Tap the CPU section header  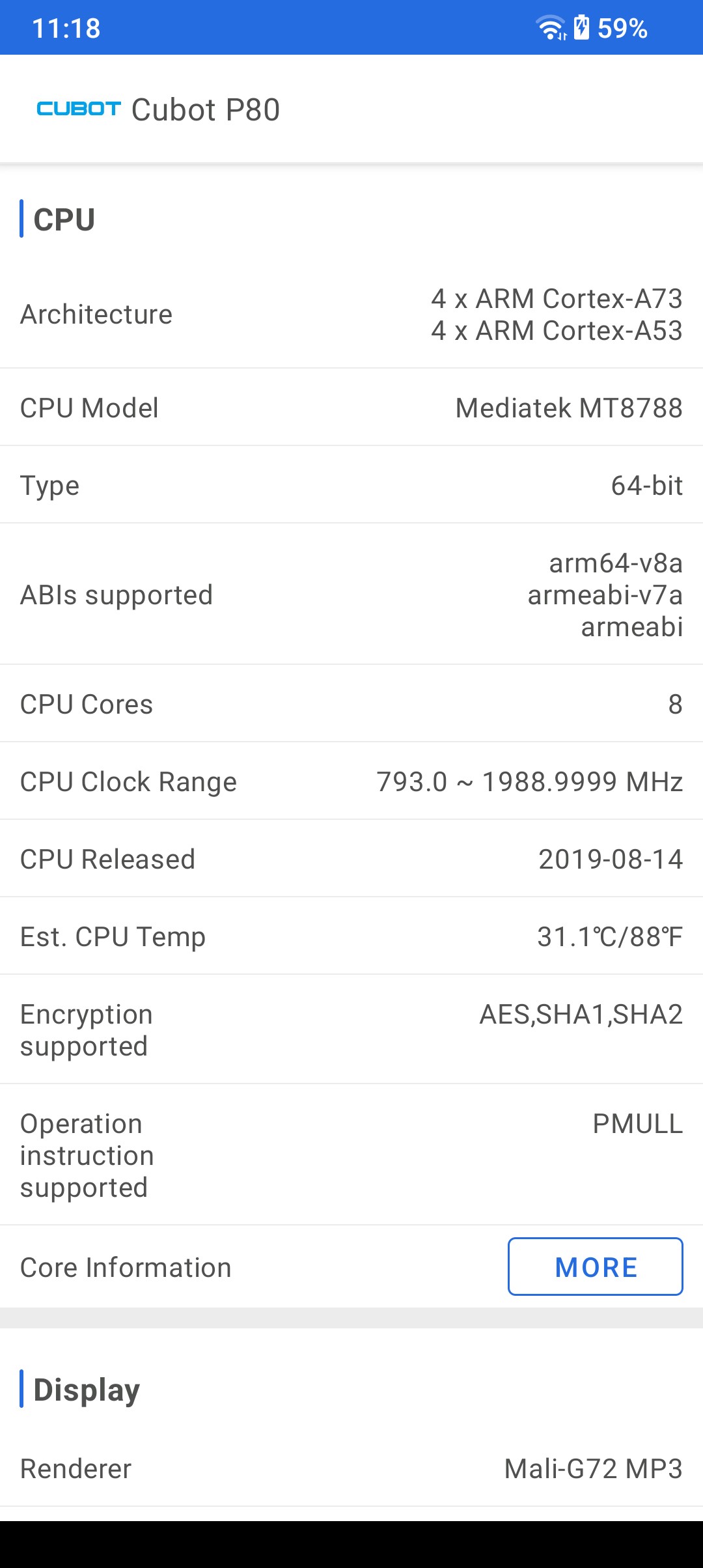tap(64, 219)
